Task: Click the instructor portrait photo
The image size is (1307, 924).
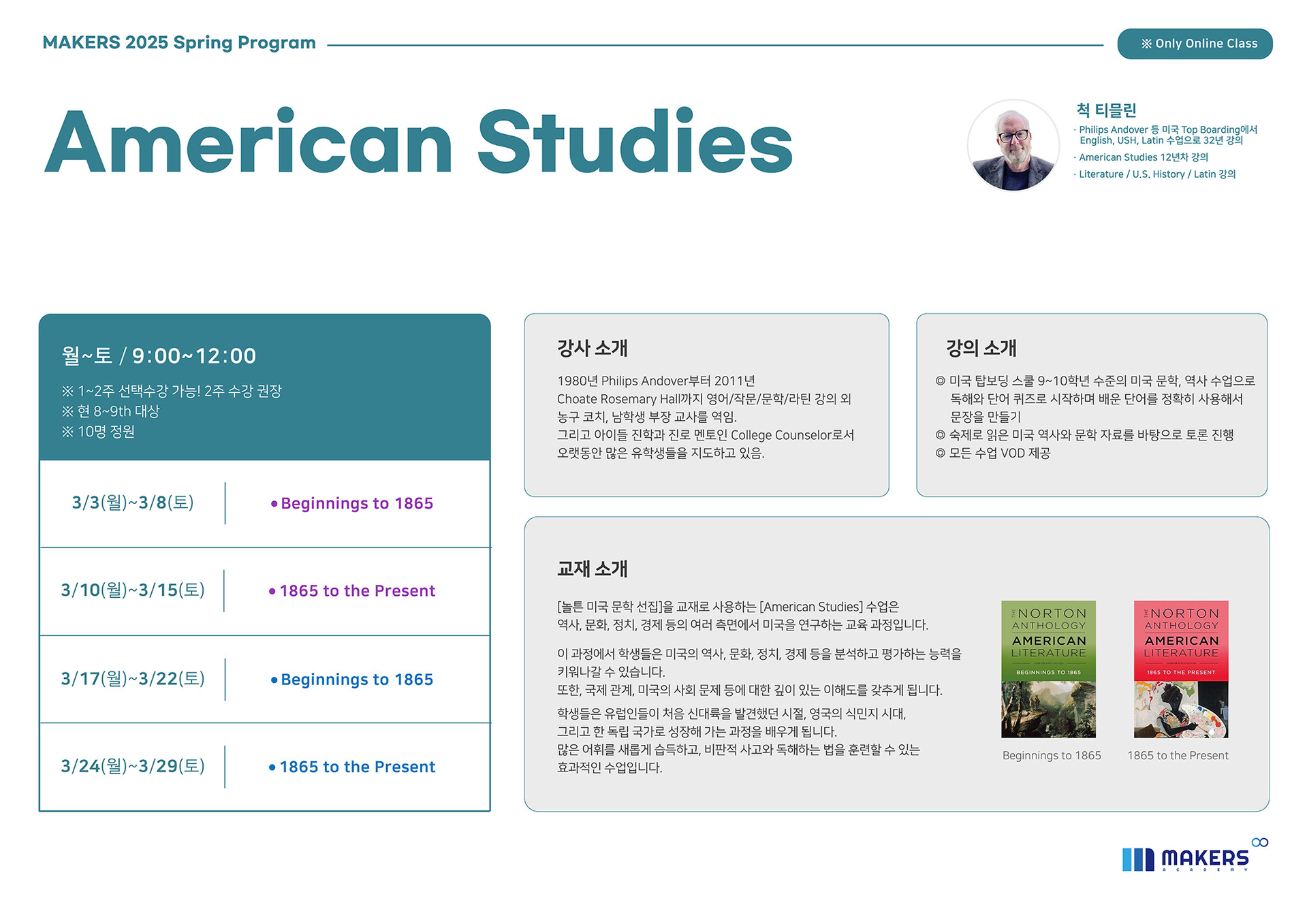Action: click(x=1013, y=145)
